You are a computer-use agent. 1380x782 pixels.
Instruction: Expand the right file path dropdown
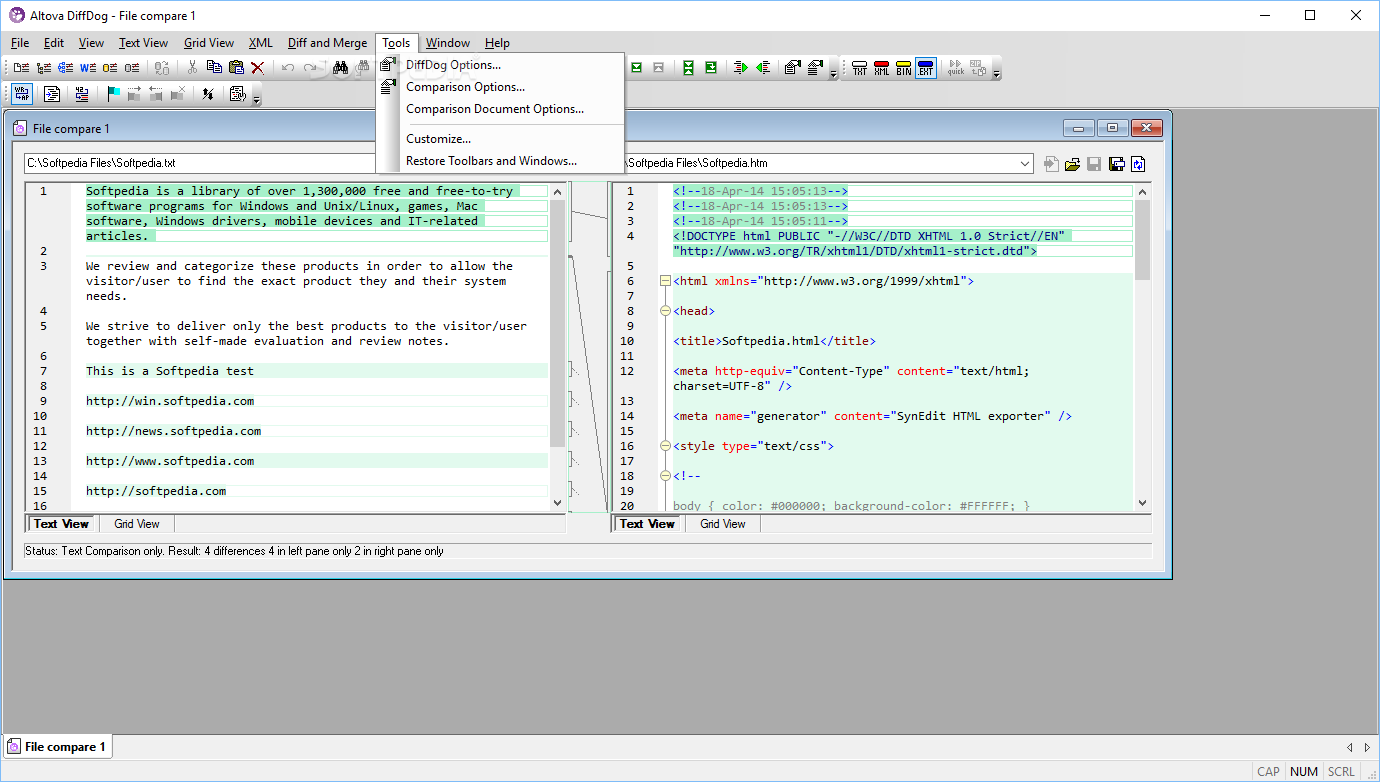(1024, 164)
